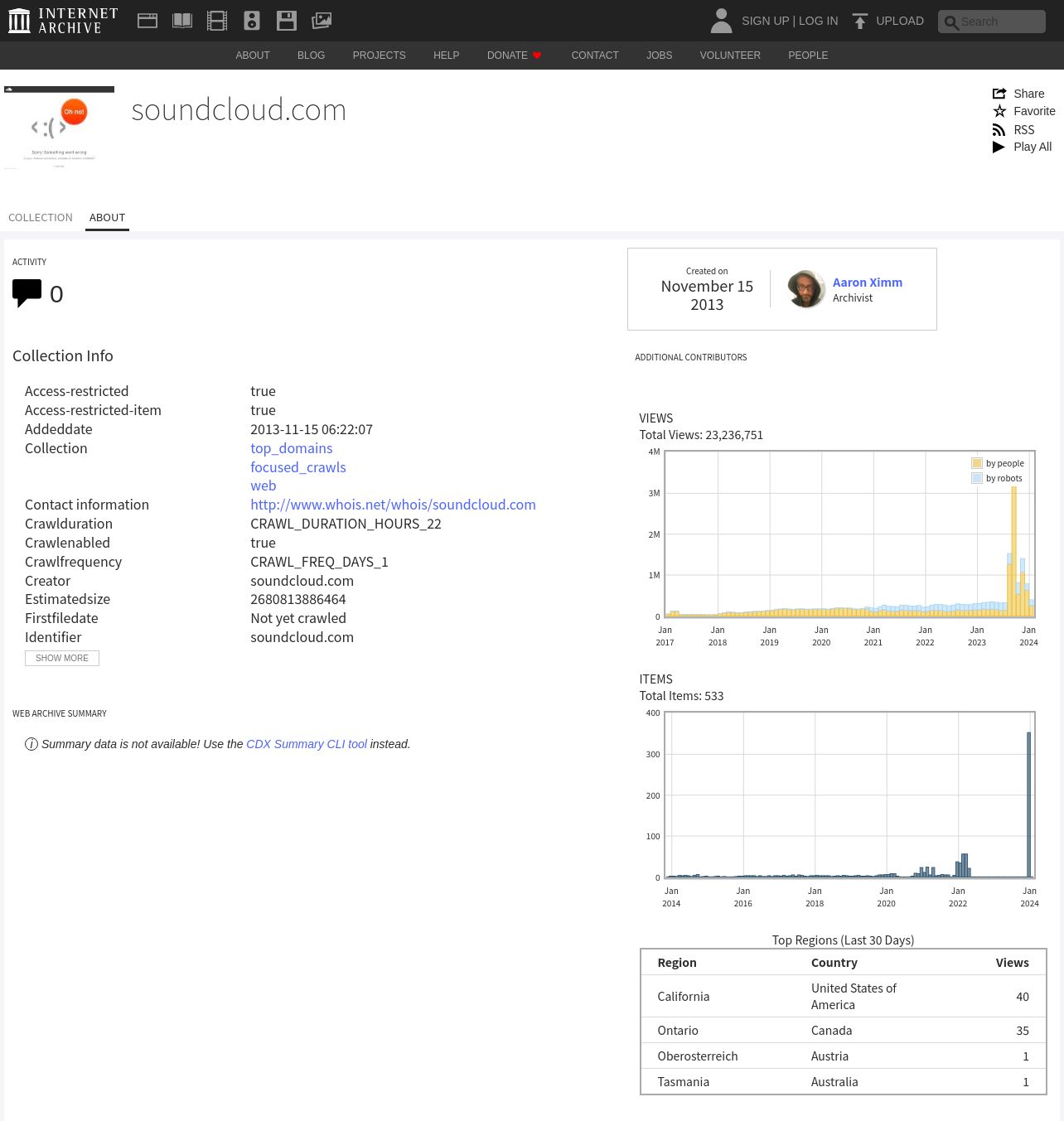
Task: Open the focused_crawls collection link
Action: coord(298,467)
